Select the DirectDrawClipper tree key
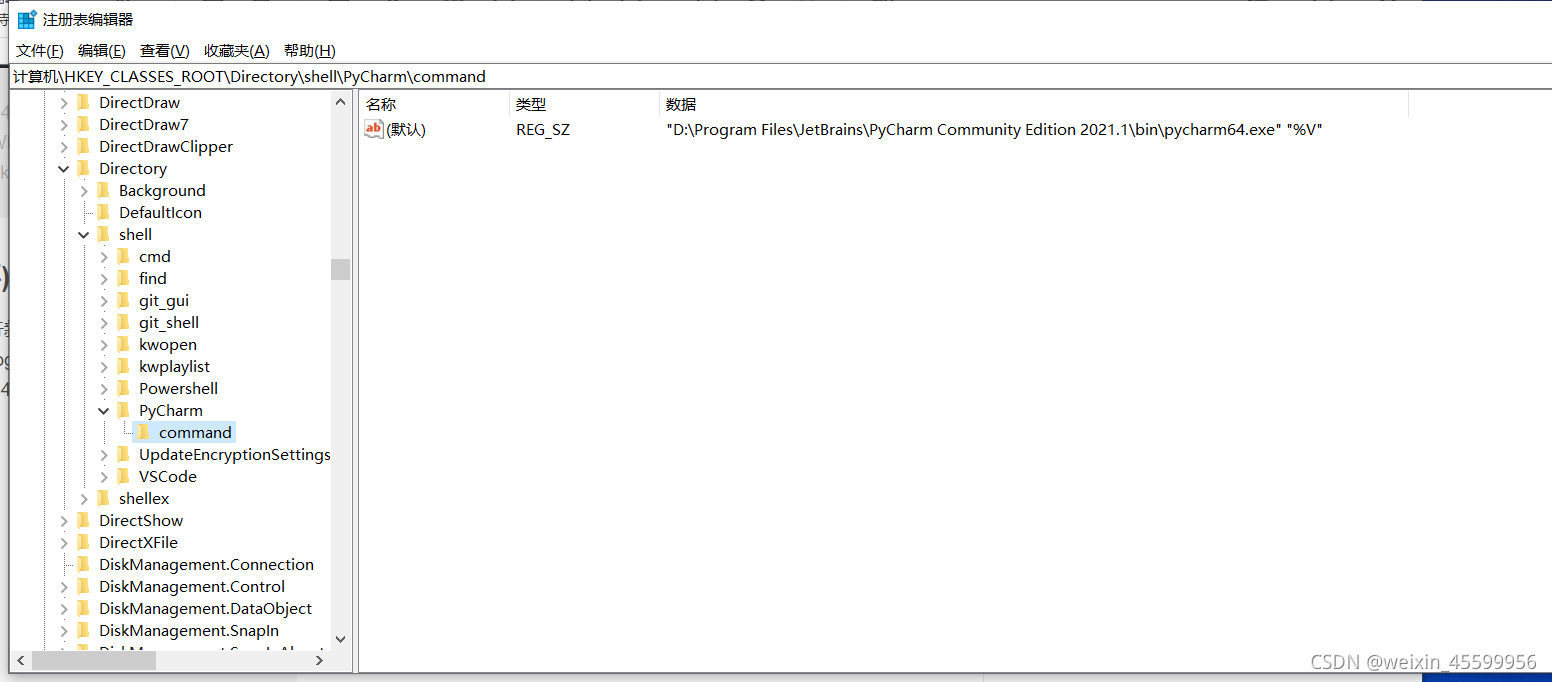 click(166, 147)
